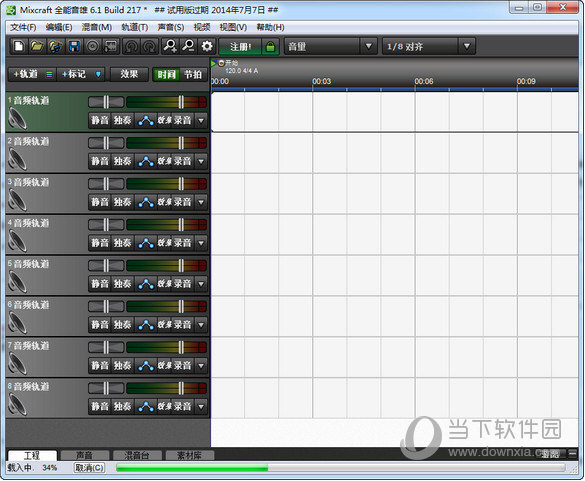Click the speaker icon of track 6
Image resolution: width=585 pixels, height=481 pixels.
click(x=18, y=322)
